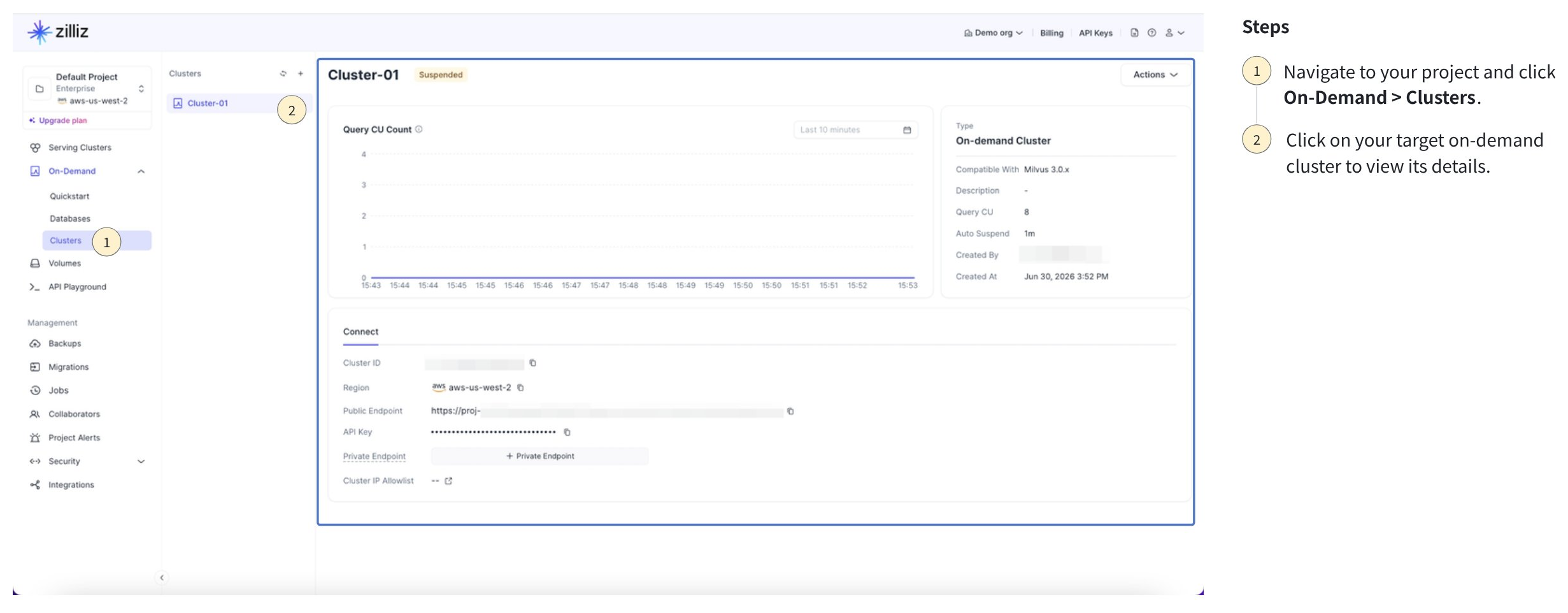Click the Auto Suspend 1m value
Image resolution: width=1568 pixels, height=613 pixels.
[1029, 234]
